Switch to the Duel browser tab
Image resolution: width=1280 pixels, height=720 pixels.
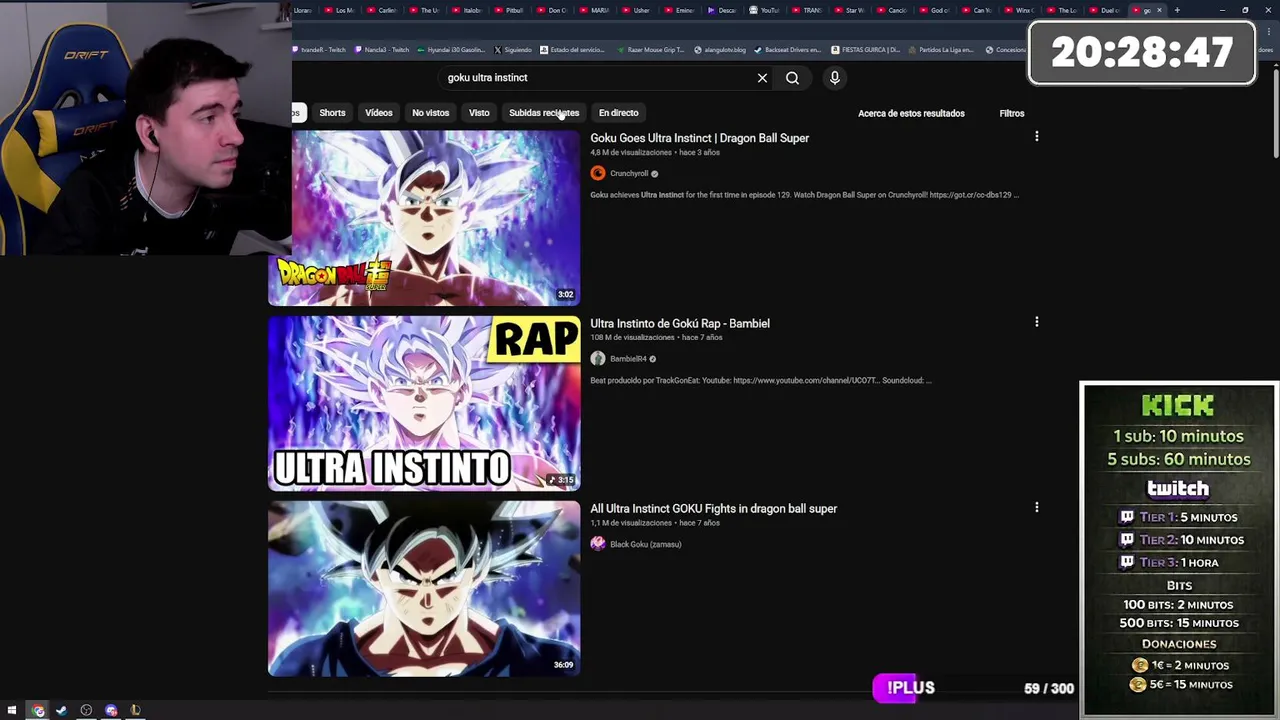tap(1105, 10)
